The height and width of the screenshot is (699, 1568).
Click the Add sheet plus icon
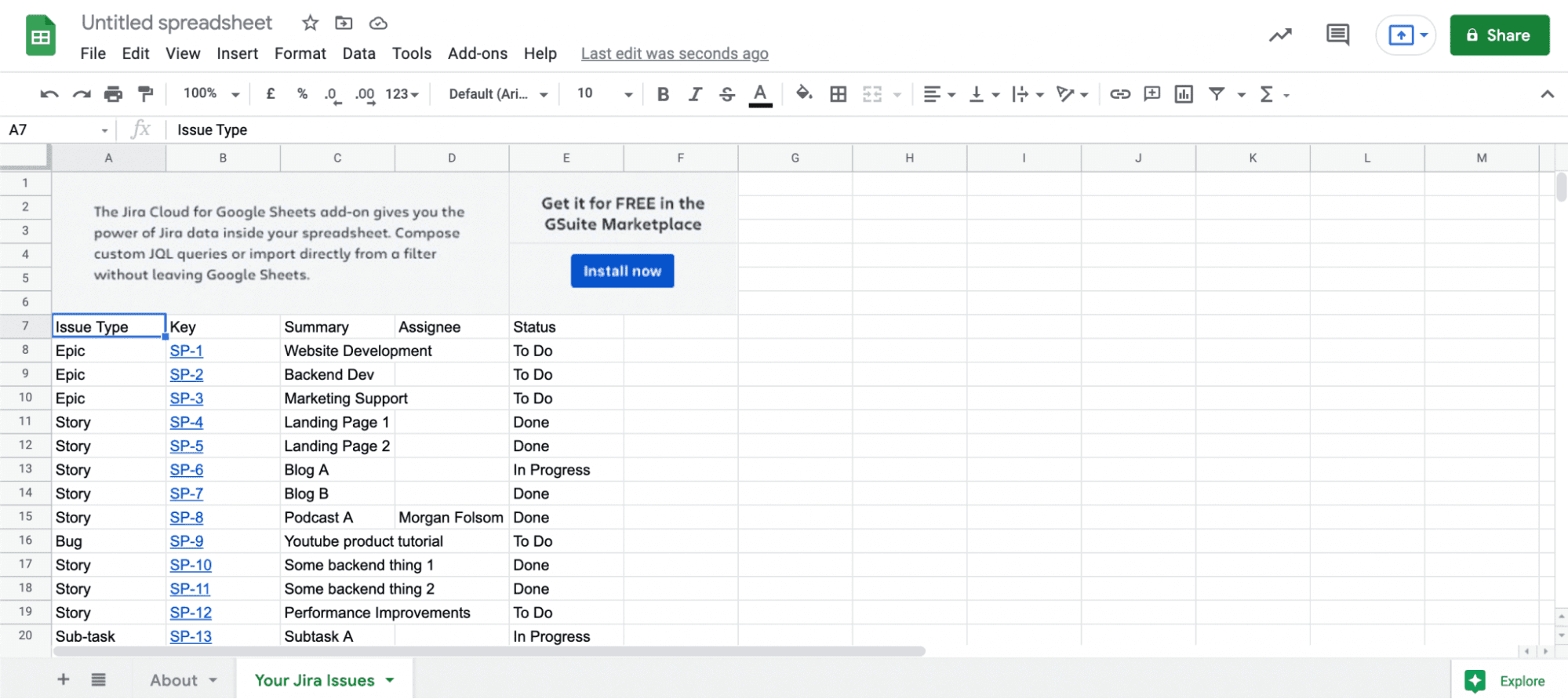[x=64, y=679]
